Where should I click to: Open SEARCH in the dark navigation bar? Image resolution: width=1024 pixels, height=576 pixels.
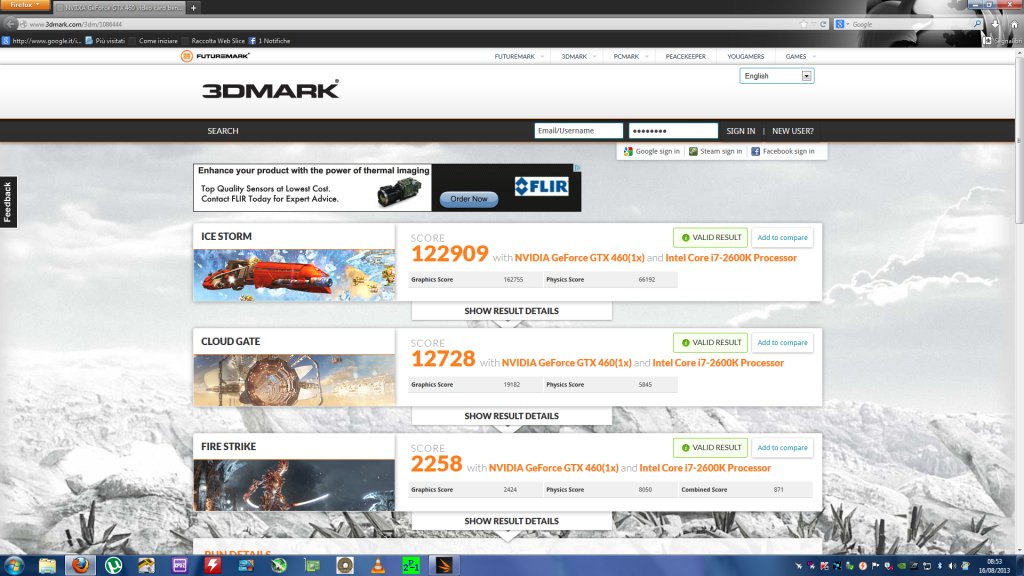pos(223,131)
